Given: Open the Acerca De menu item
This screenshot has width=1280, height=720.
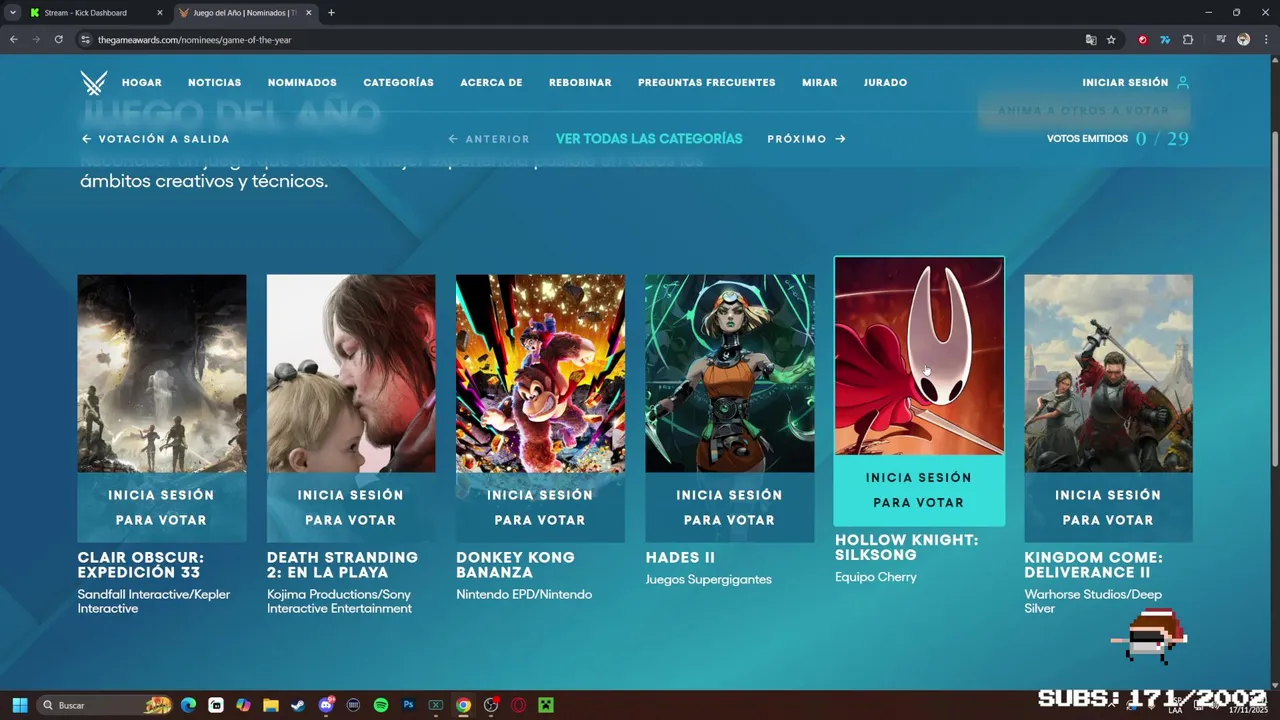Looking at the screenshot, I should coord(491,83).
